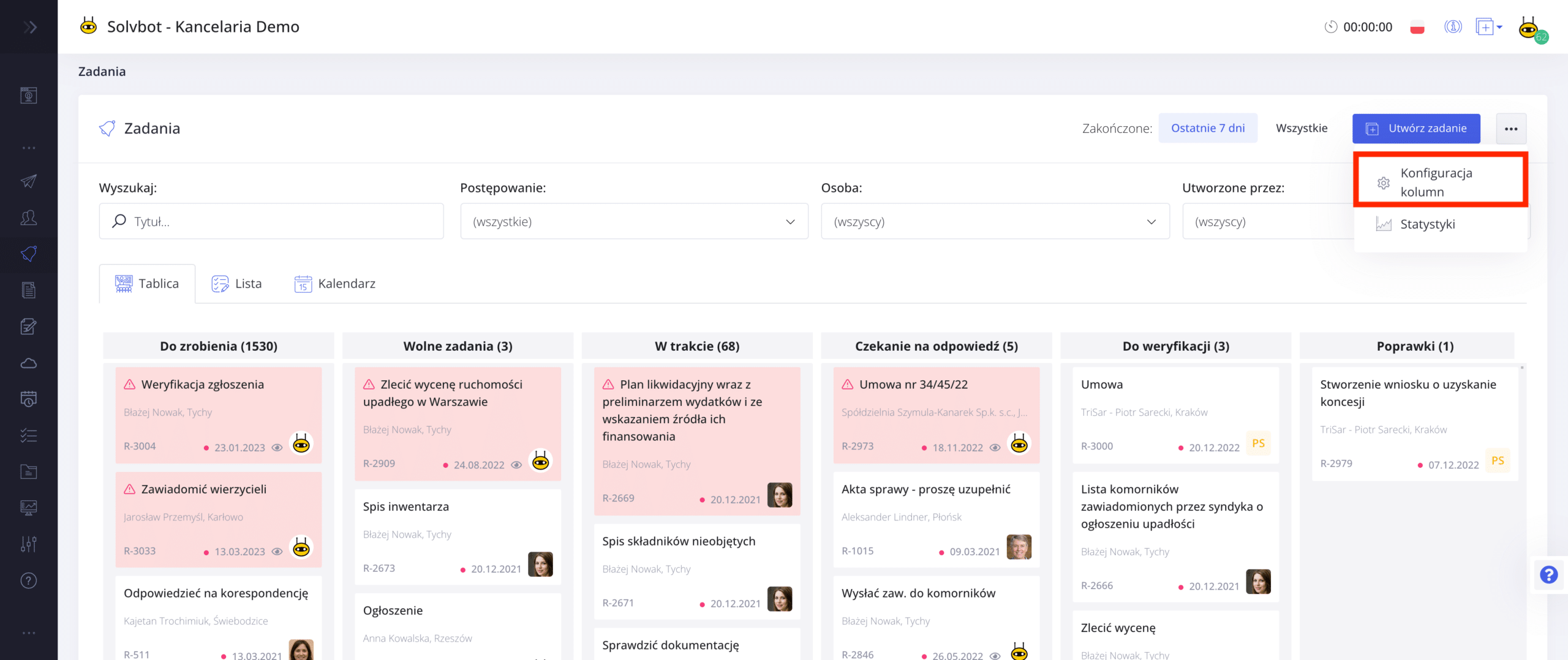Toggle eye icon on task R-2973
Screen dimensions: 1568x660
point(995,448)
